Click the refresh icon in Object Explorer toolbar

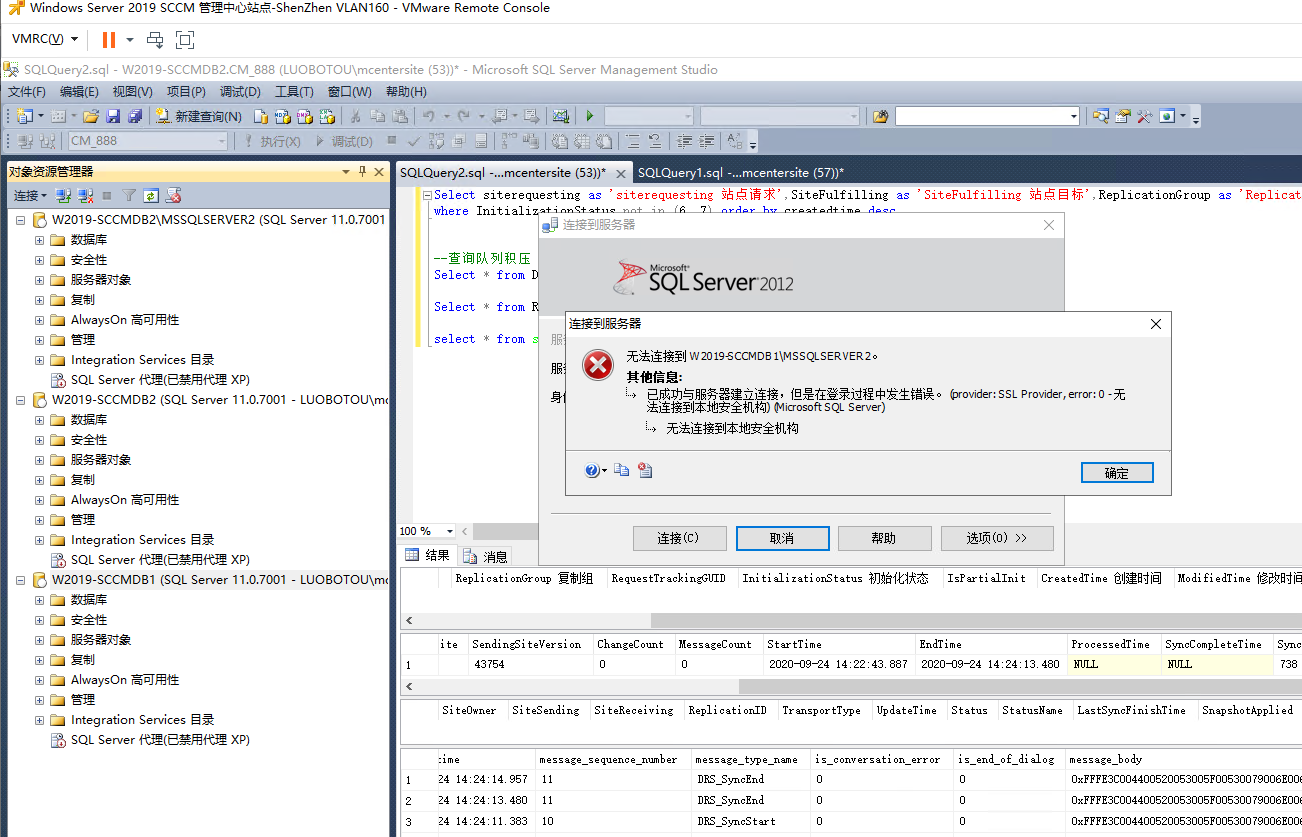151,195
